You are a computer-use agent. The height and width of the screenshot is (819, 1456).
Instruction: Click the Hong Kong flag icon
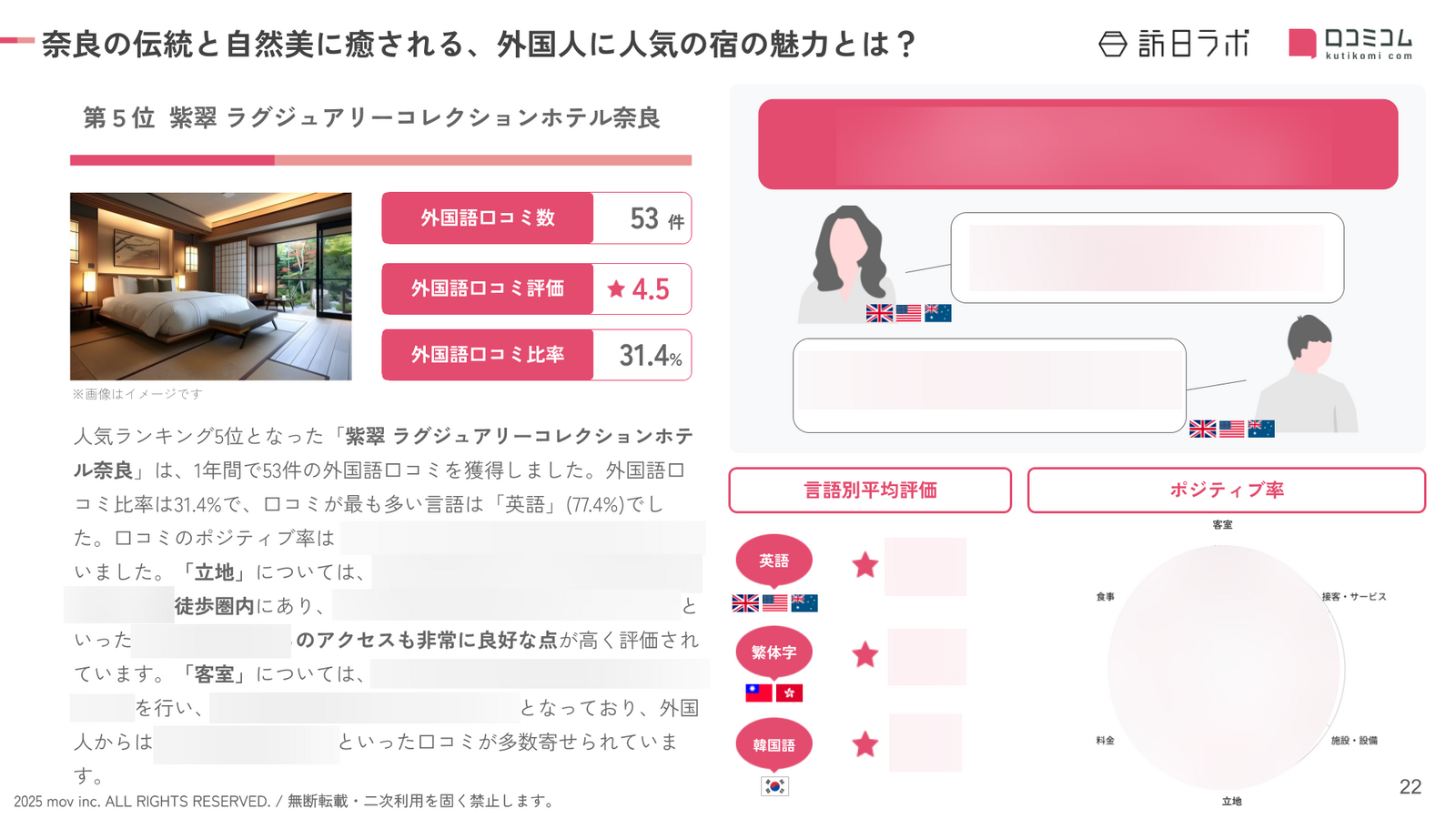tap(789, 693)
